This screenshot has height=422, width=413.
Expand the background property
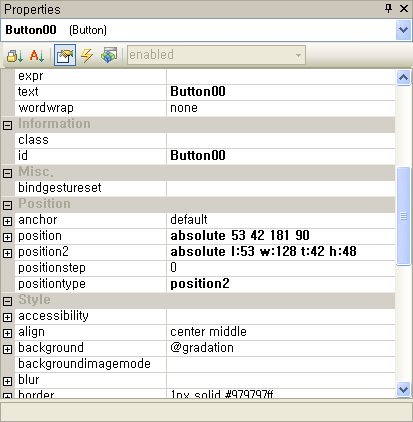(x=7, y=349)
